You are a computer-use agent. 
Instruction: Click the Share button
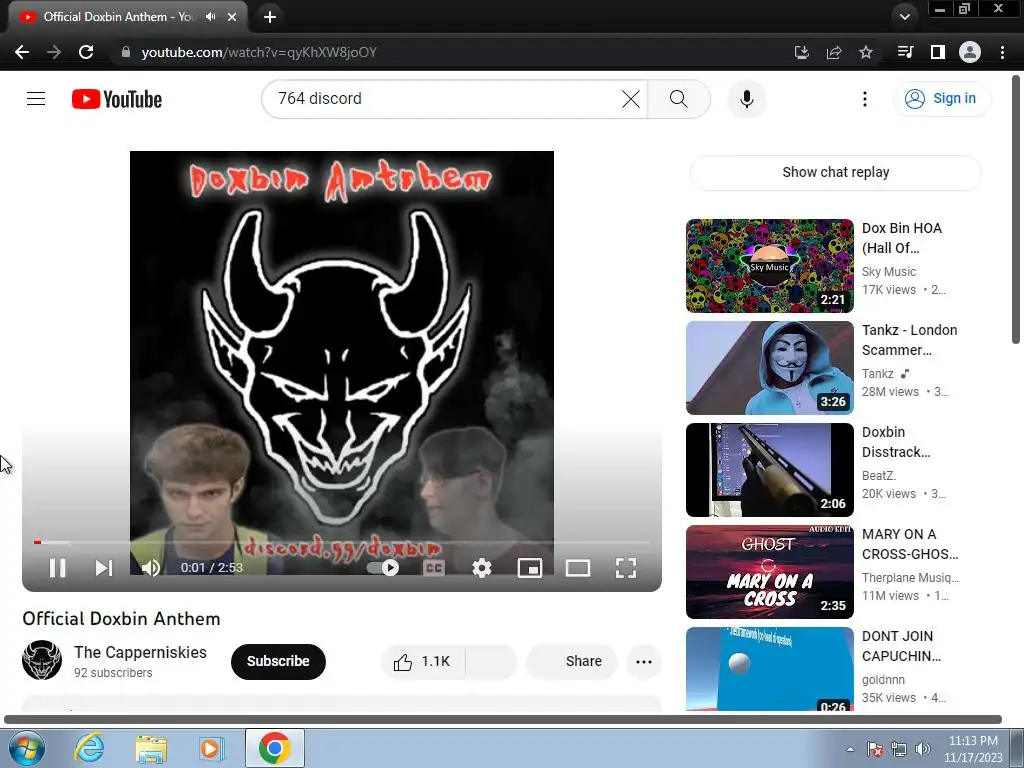pyautogui.click(x=572, y=662)
